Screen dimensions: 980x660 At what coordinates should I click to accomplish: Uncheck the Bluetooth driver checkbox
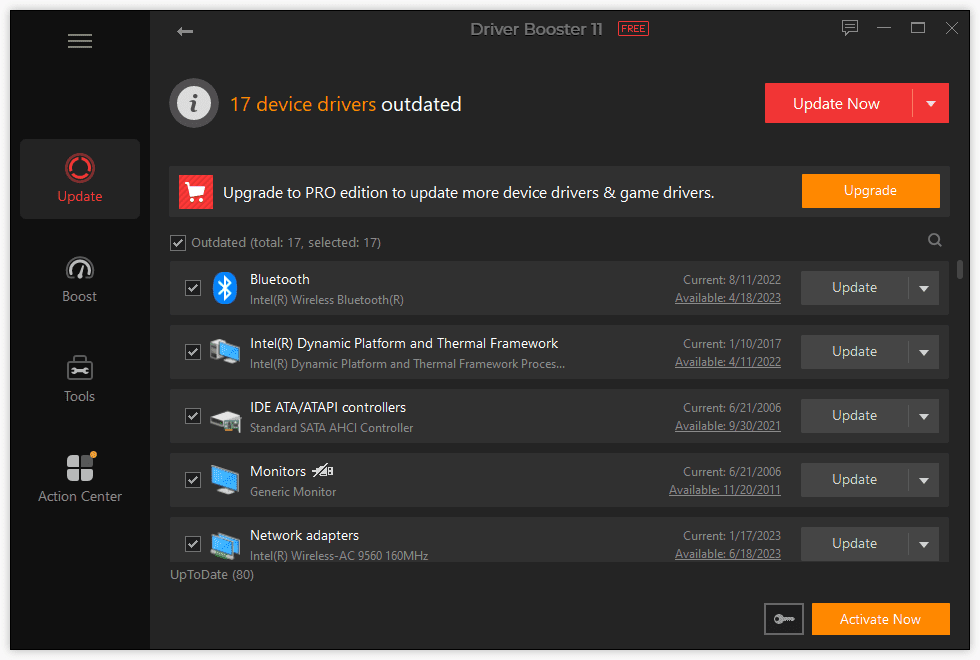tap(193, 287)
